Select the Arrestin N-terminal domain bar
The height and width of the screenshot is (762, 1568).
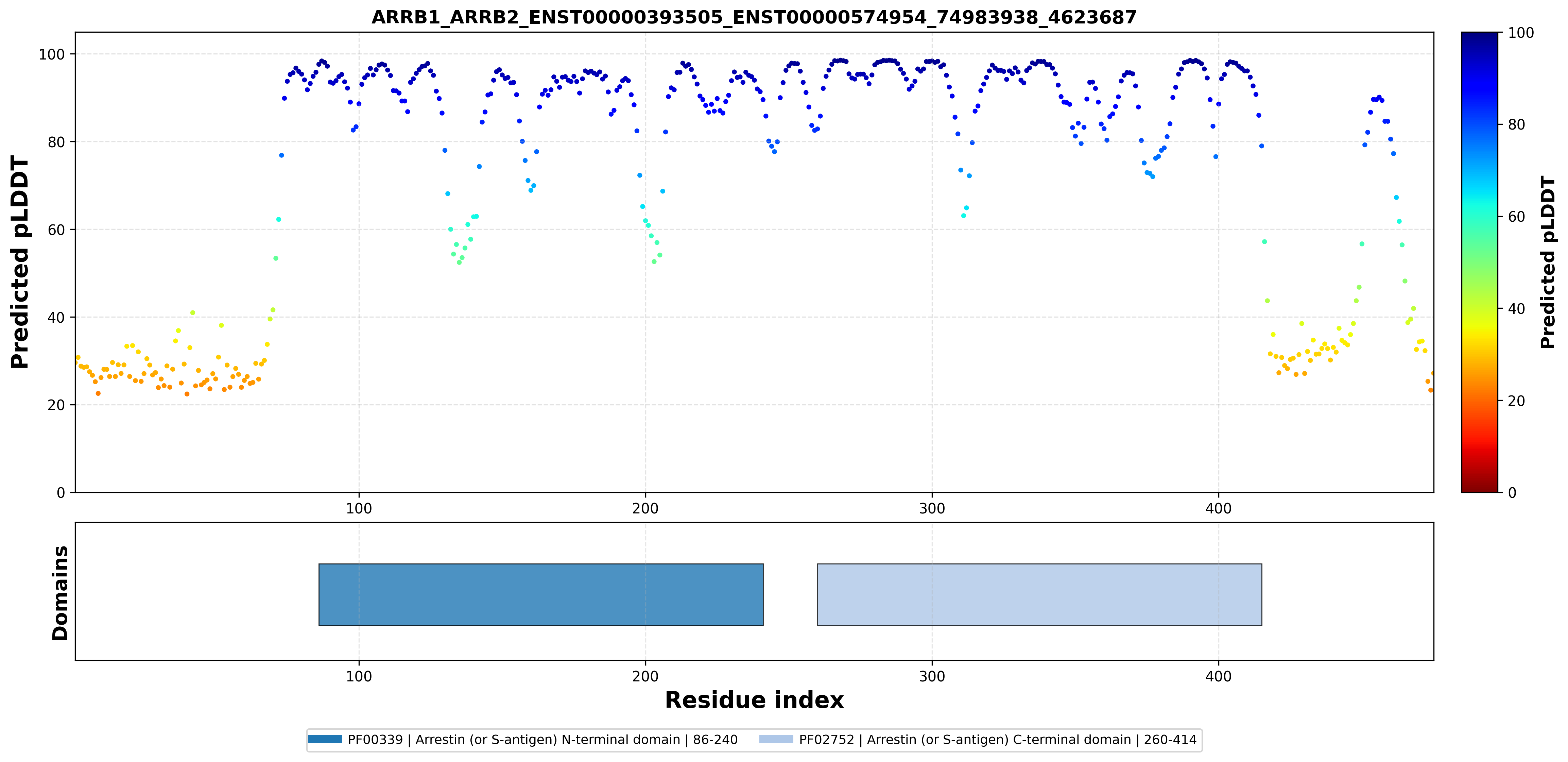[x=540, y=594]
